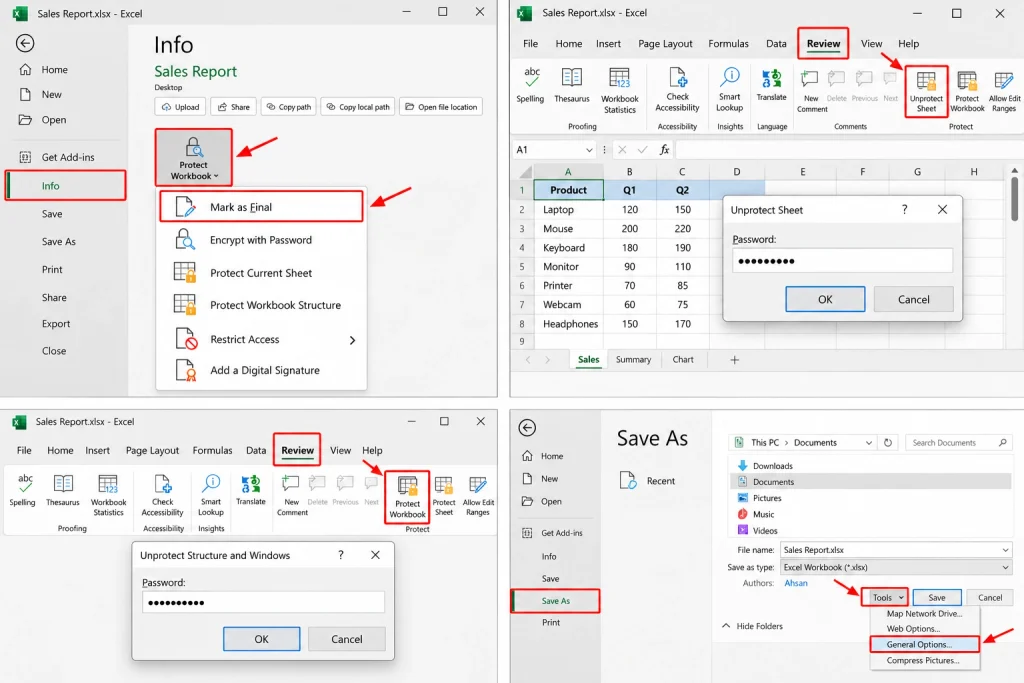Switch to the Summary sheet tab

[x=633, y=360]
